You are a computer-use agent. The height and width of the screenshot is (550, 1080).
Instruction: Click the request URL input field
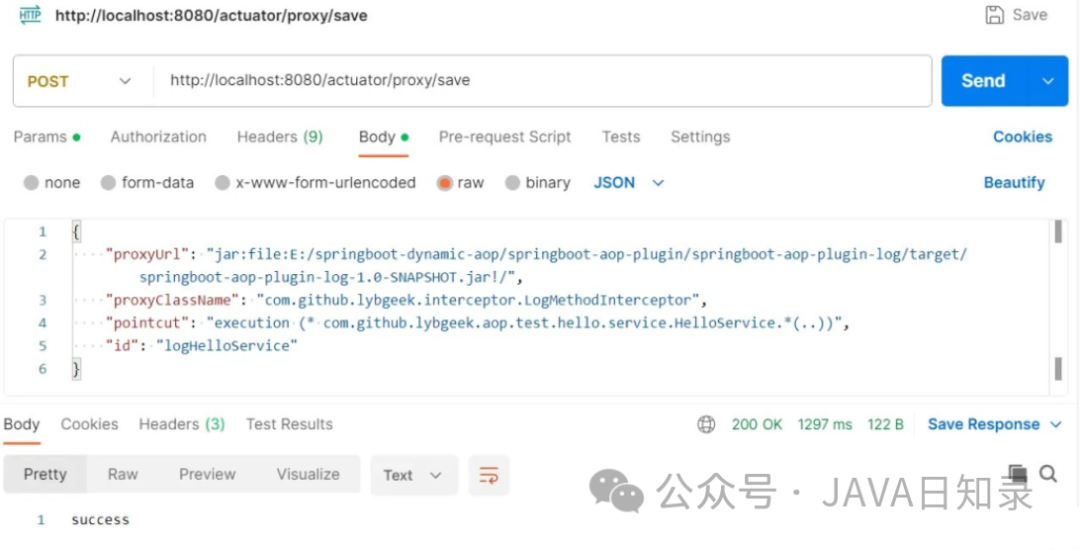click(542, 81)
